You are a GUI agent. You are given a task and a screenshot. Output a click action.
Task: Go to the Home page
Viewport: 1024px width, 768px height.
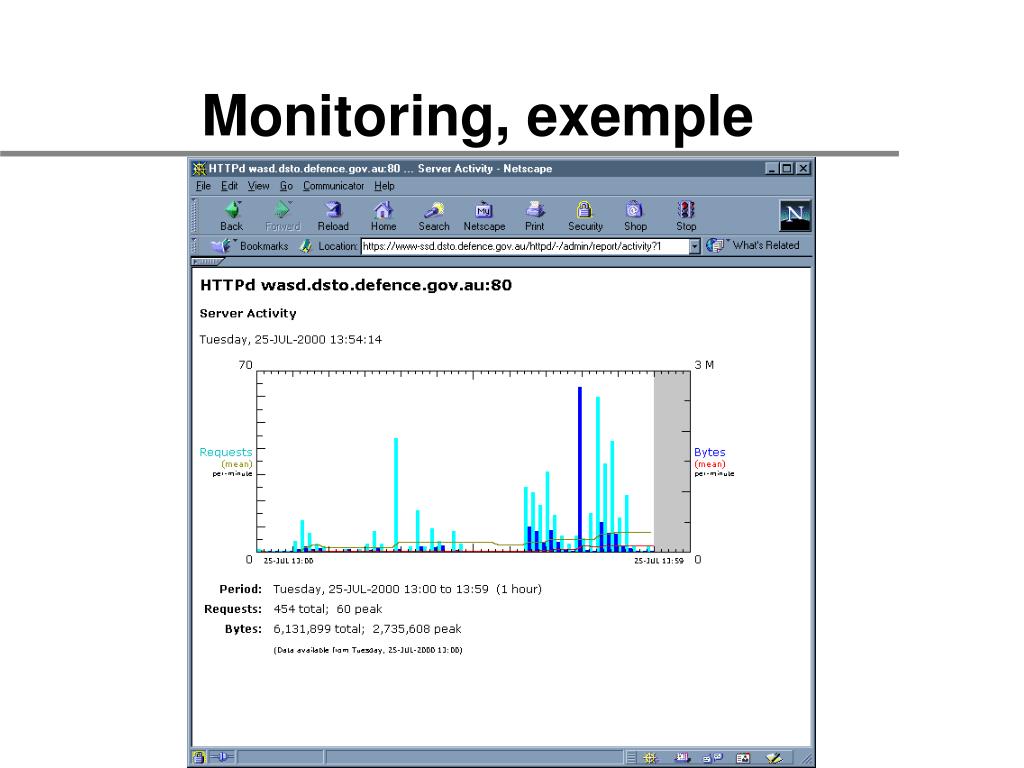click(x=383, y=216)
